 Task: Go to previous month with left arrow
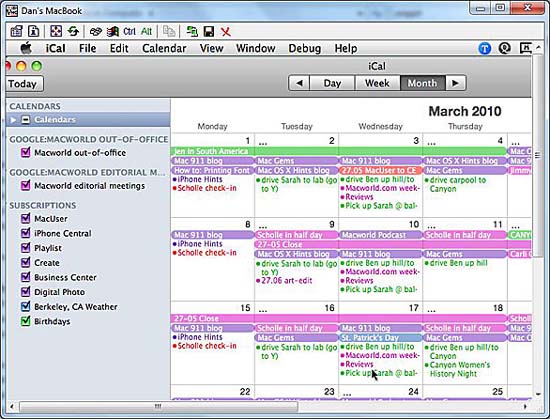(x=299, y=83)
